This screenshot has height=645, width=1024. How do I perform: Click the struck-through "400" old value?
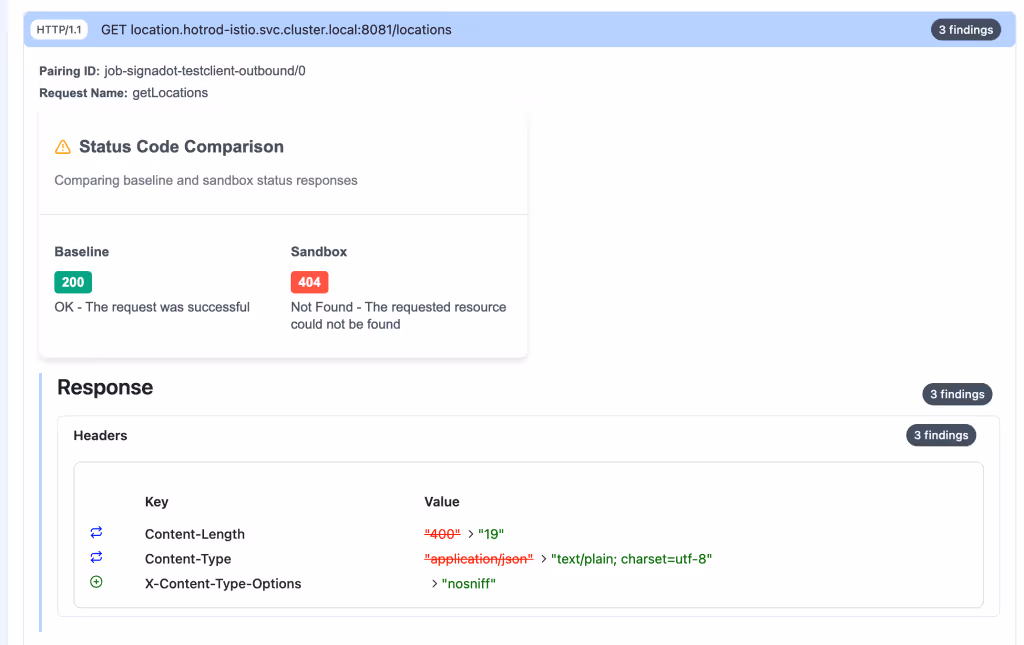(x=442, y=534)
